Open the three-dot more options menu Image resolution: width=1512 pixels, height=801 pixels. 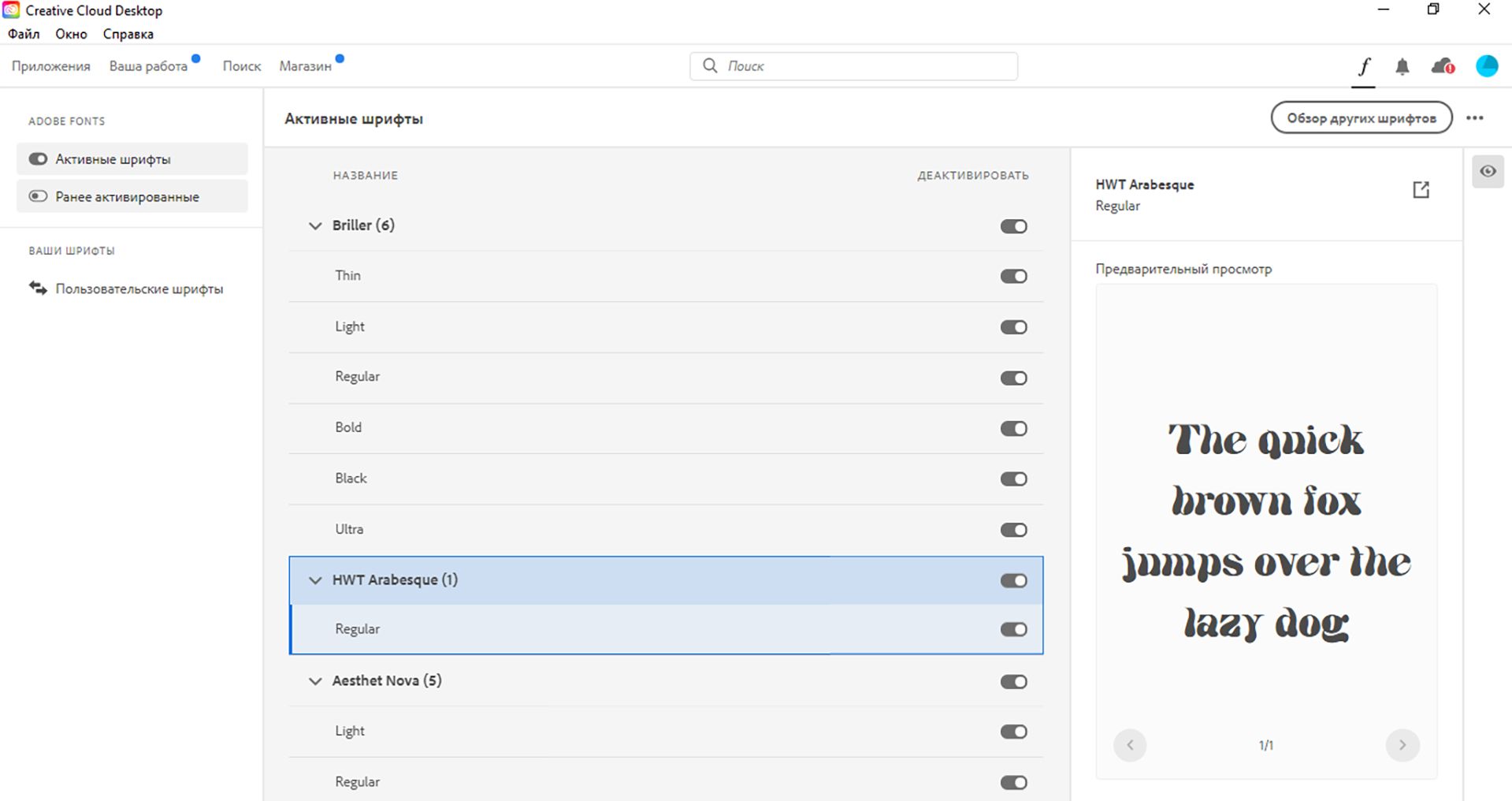(1475, 118)
